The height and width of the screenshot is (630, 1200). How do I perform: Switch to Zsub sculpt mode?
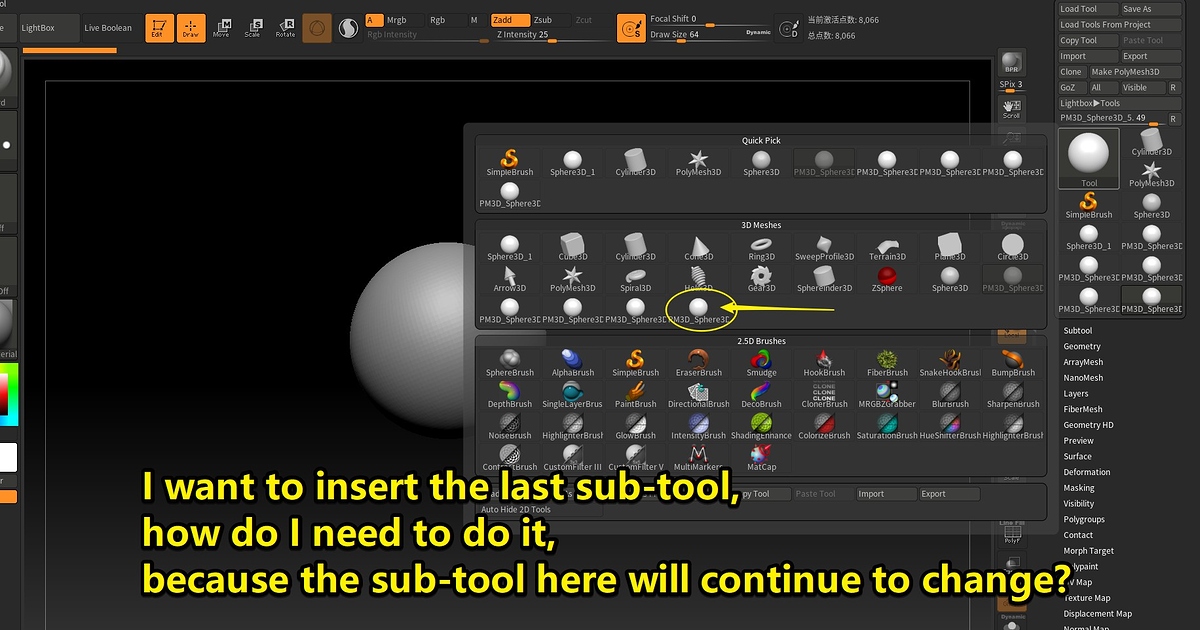tap(548, 20)
